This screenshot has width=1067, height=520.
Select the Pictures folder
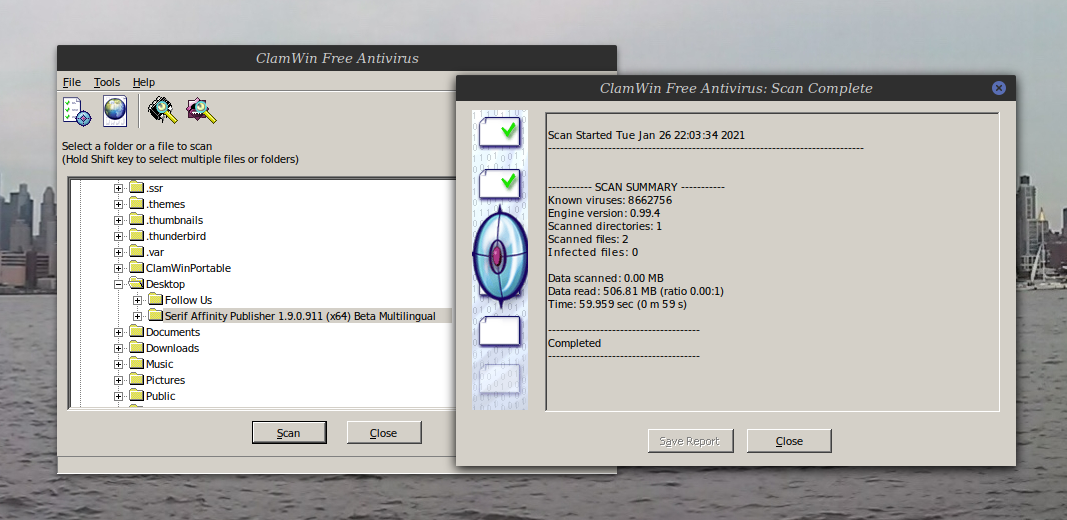tap(165, 380)
